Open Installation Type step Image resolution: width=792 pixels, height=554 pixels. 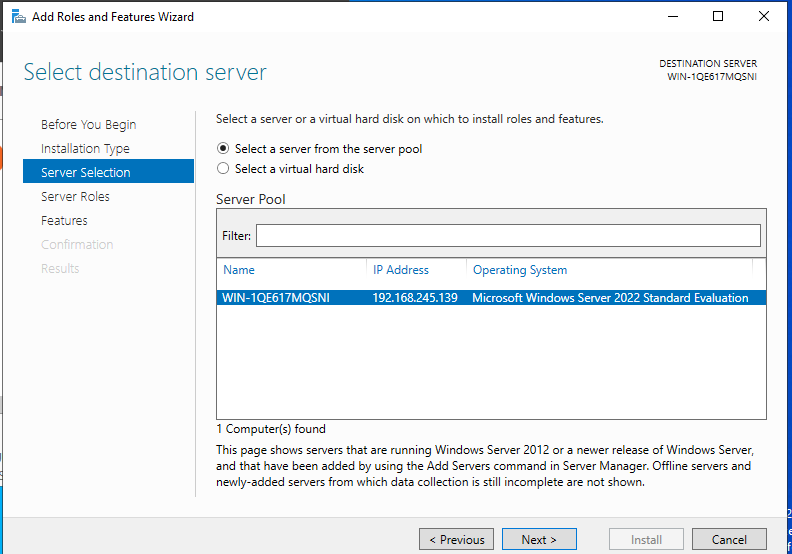(x=85, y=148)
